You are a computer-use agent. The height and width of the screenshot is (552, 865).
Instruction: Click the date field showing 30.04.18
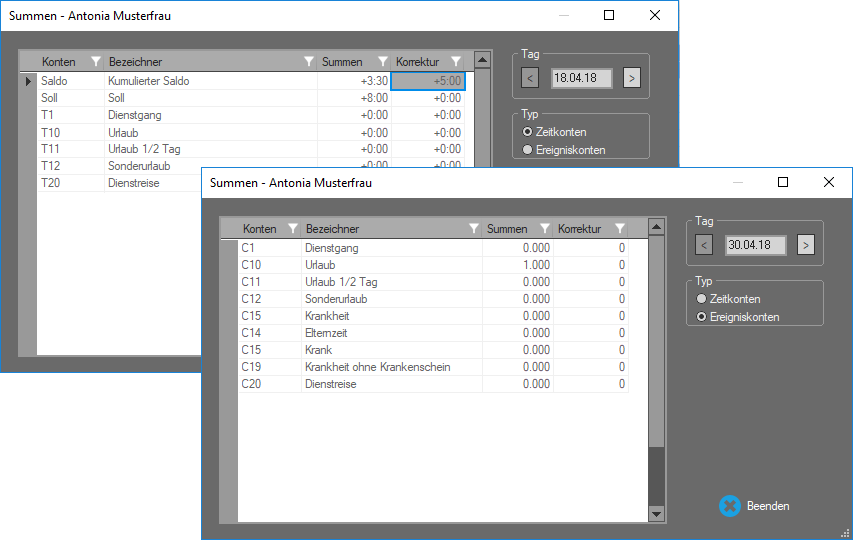pos(755,245)
